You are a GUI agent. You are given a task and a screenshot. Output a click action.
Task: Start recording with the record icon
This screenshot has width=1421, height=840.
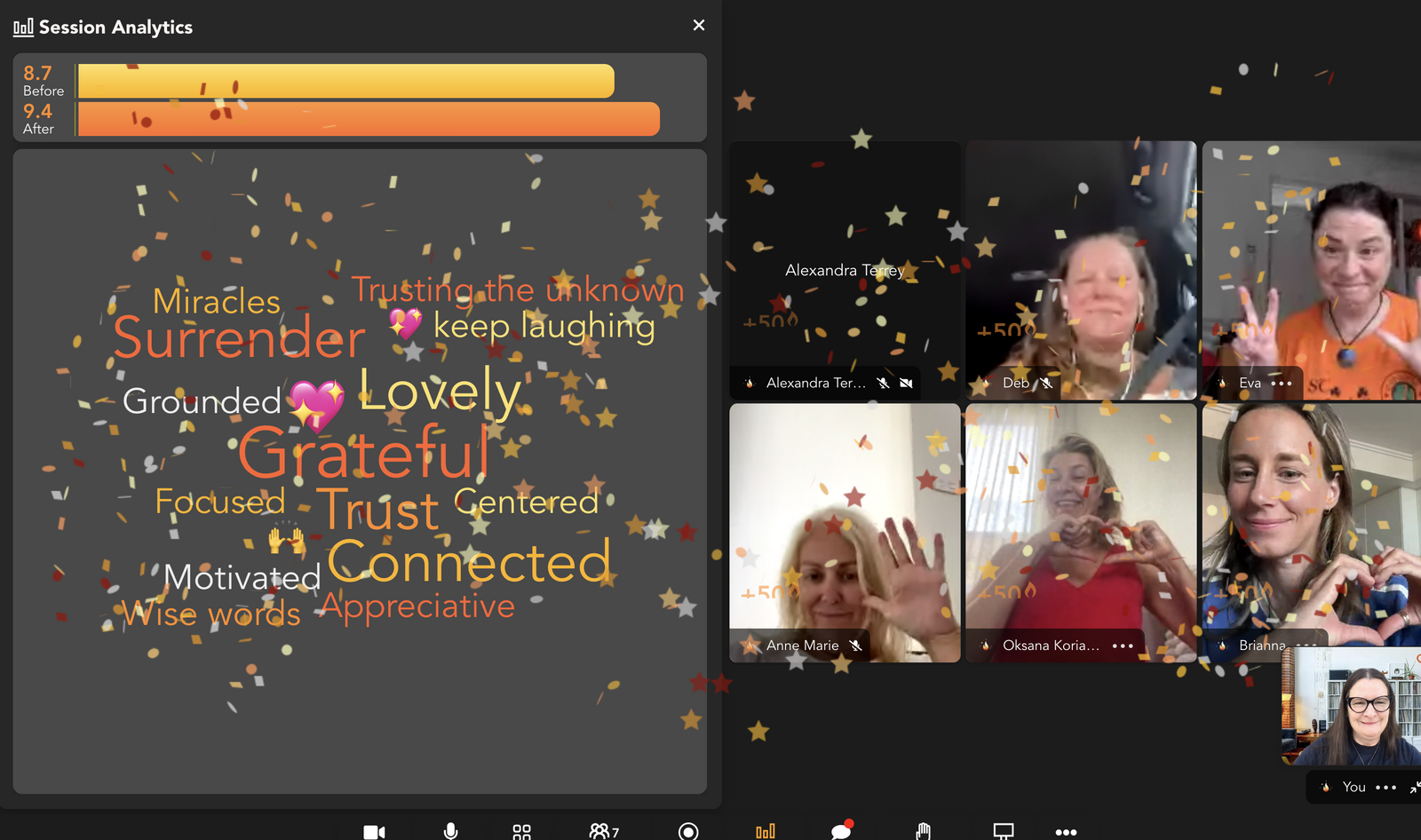tap(687, 831)
